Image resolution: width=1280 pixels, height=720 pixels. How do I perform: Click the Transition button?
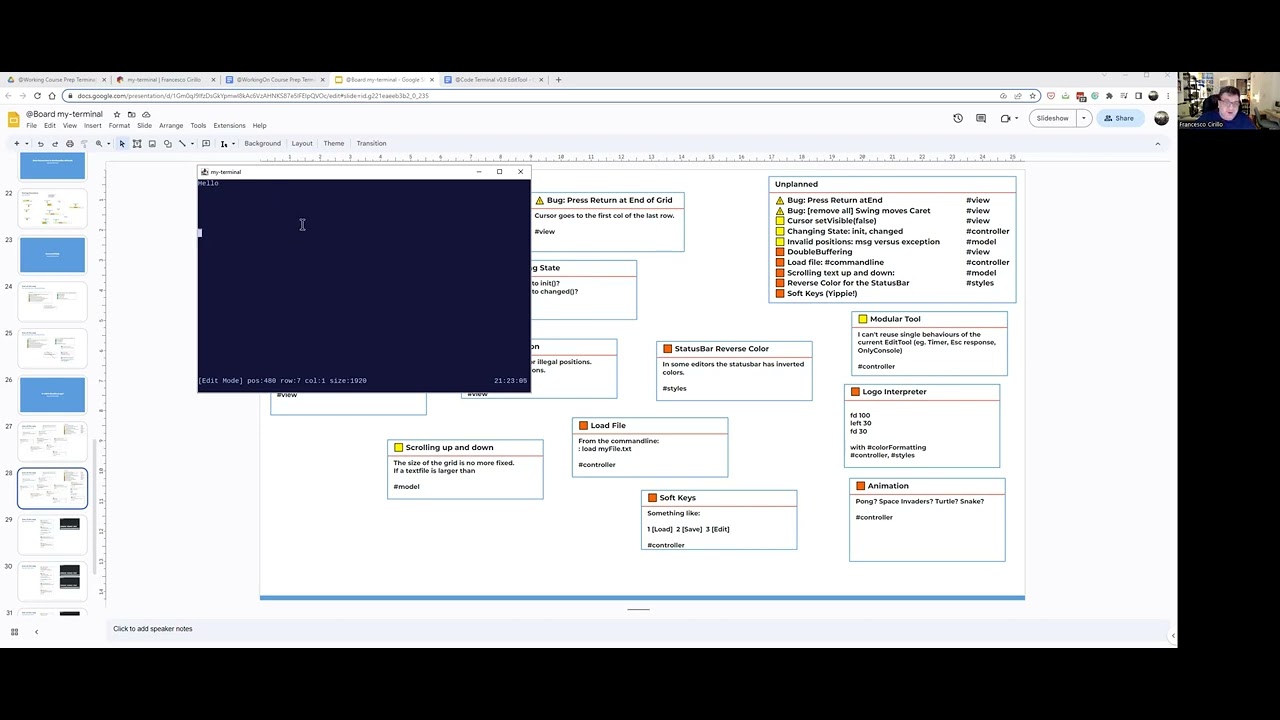[x=371, y=143]
